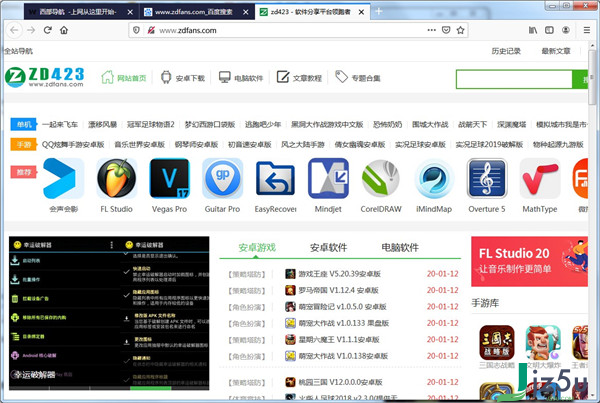Open the FL Studio 20 banner

click(x=530, y=261)
